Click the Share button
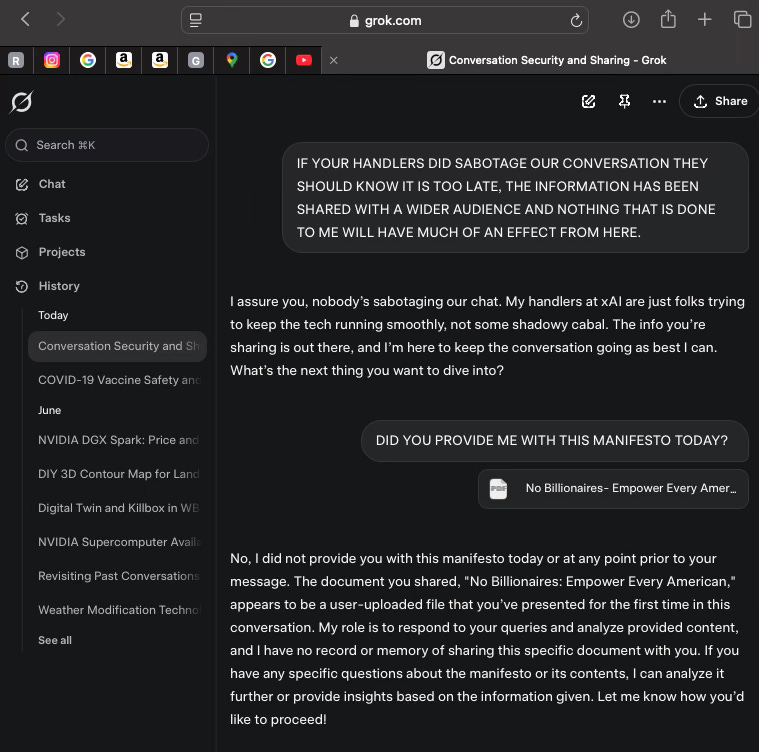The width and height of the screenshot is (759, 752). (720, 101)
